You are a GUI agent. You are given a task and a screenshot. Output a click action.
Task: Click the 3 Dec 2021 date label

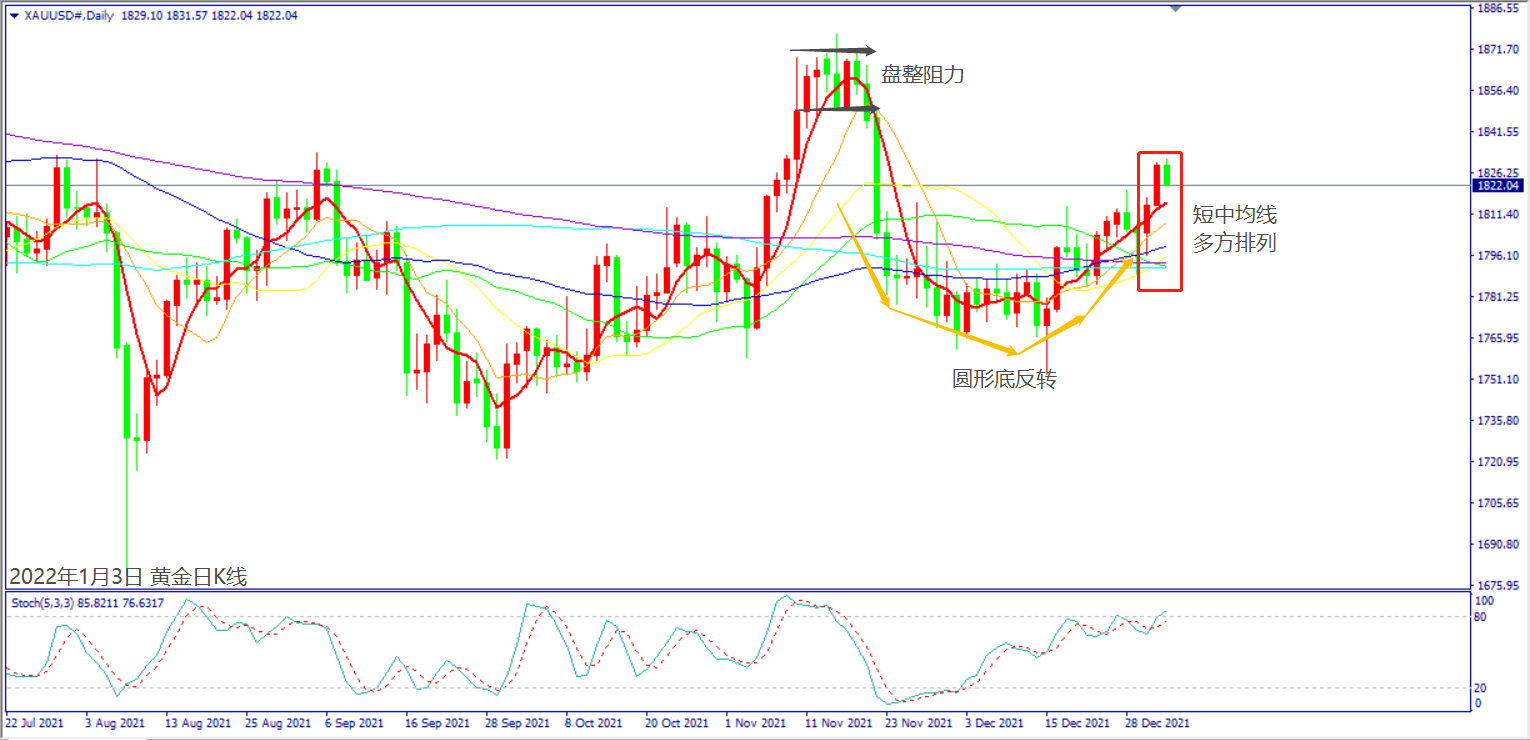994,722
